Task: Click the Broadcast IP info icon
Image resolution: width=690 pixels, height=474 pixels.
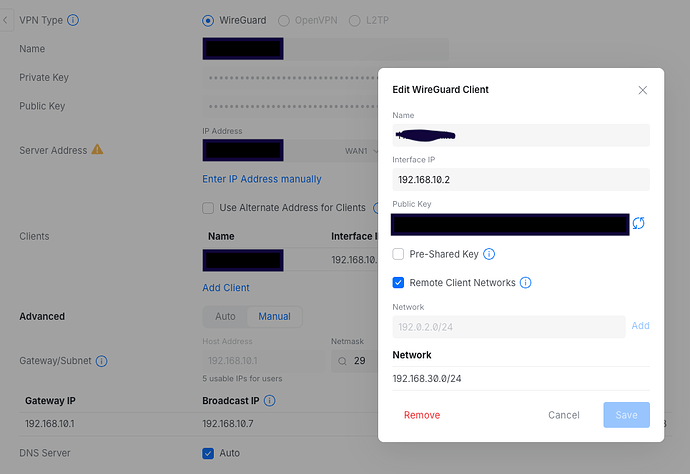Action: pos(269,401)
